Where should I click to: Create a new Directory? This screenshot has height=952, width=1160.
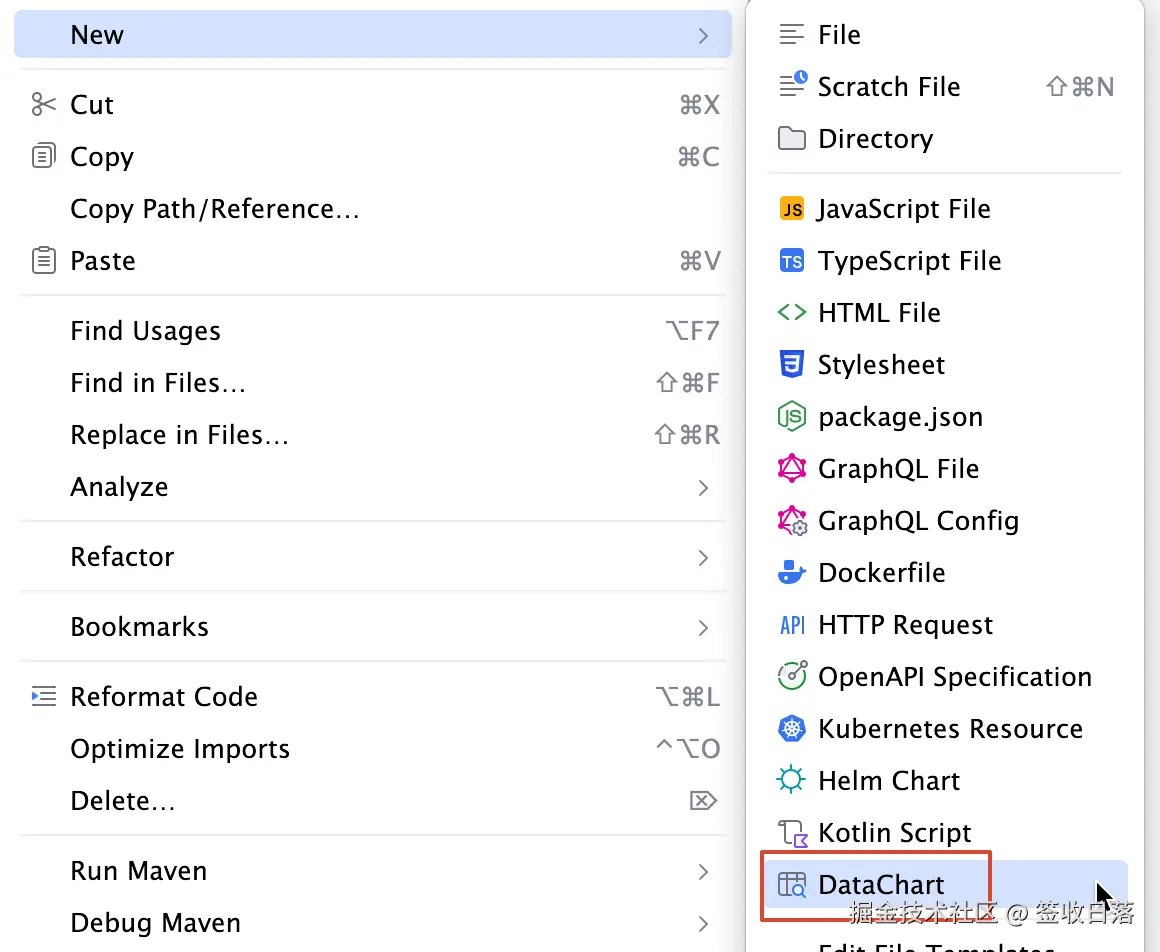(945, 138)
